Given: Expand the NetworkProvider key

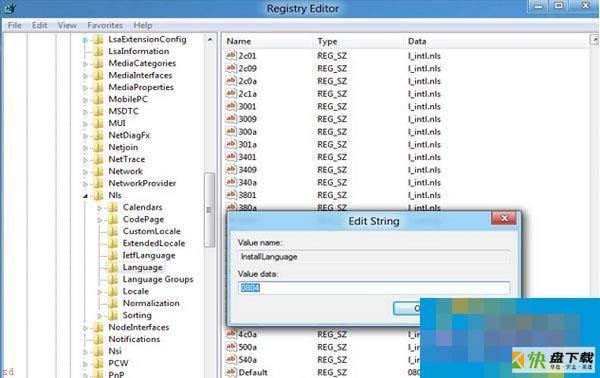Looking at the screenshot, I should (x=85, y=184).
